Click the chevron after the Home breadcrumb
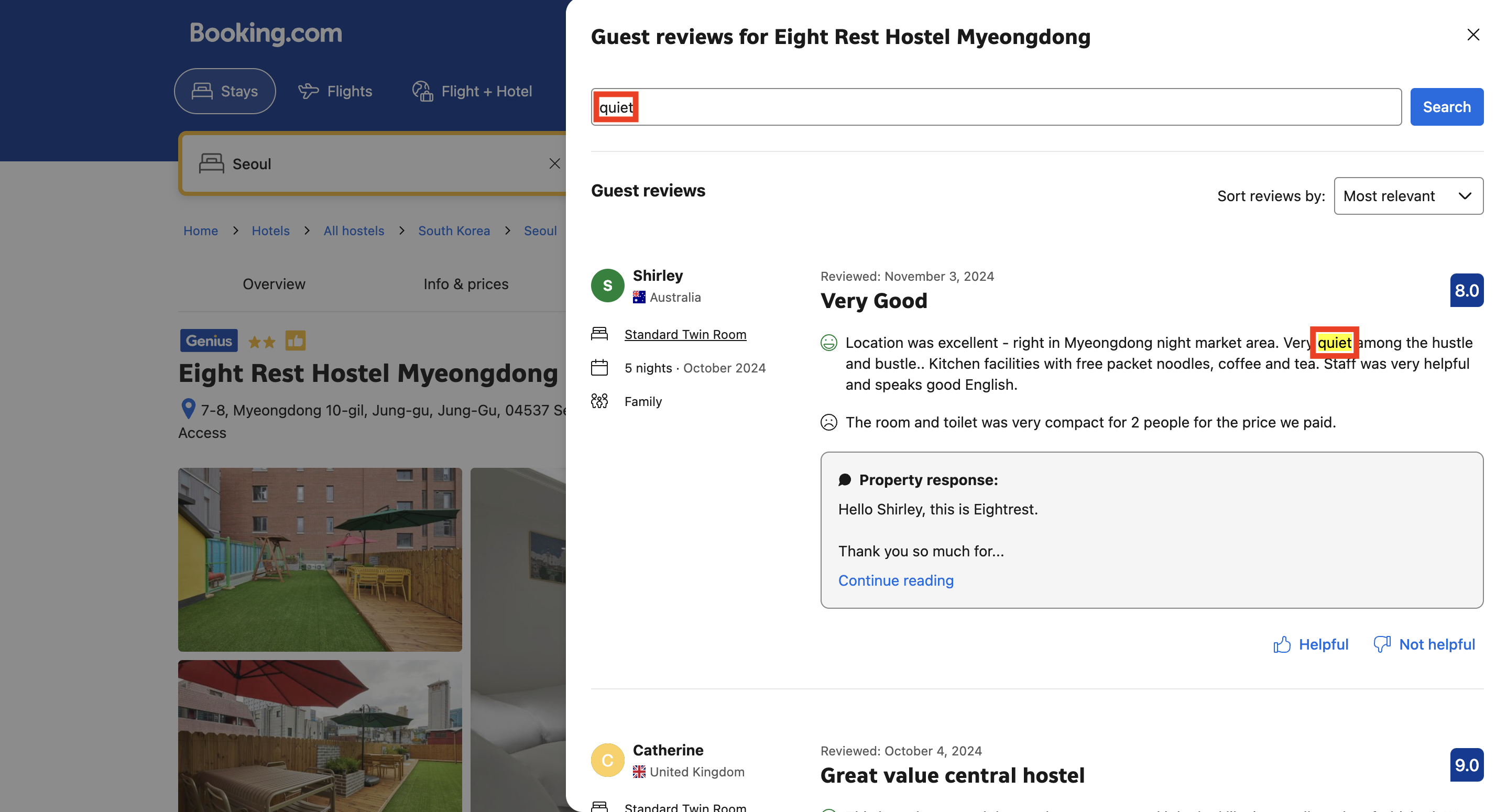The height and width of the screenshot is (812, 1507). pos(235,231)
